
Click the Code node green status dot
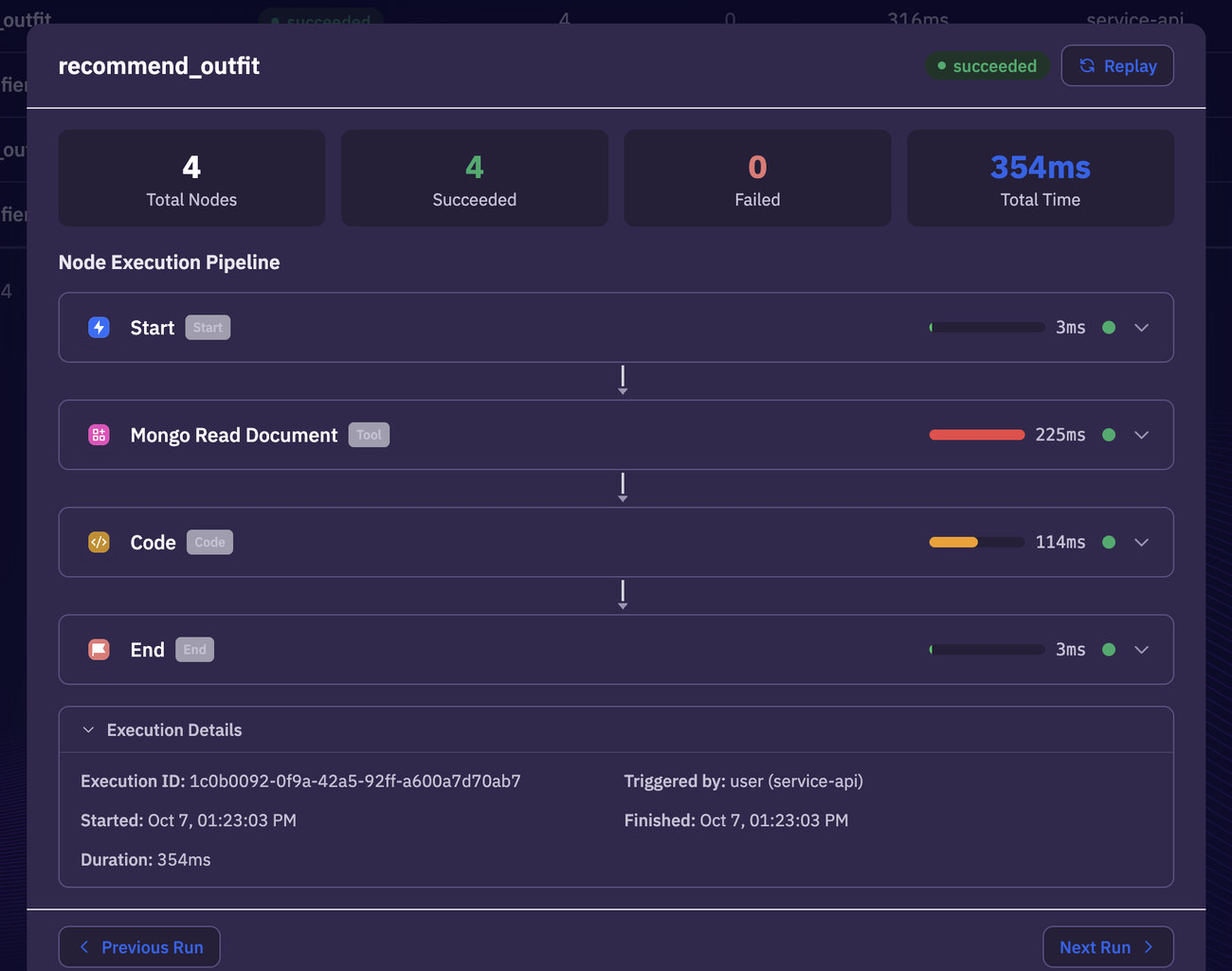click(x=1109, y=542)
